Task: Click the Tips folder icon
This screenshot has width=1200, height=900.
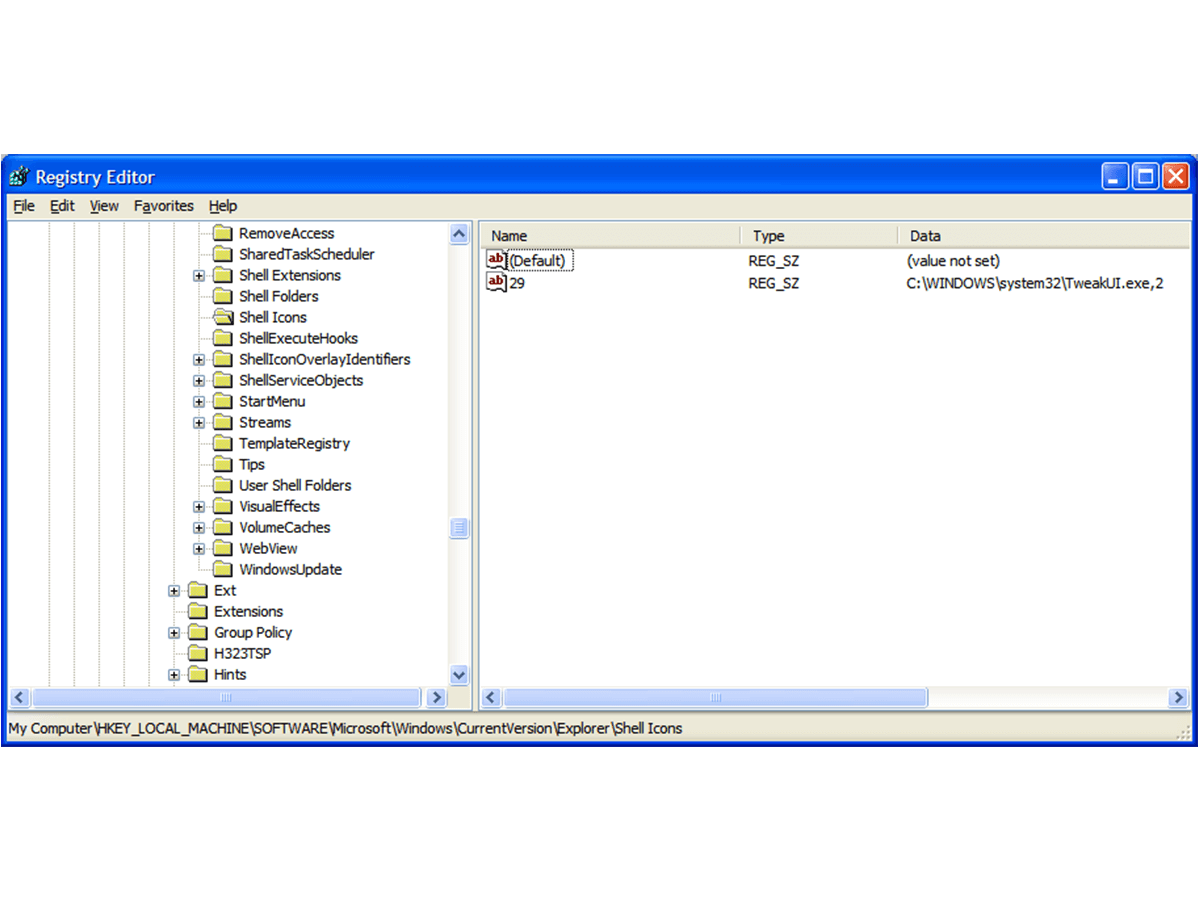Action: point(222,464)
